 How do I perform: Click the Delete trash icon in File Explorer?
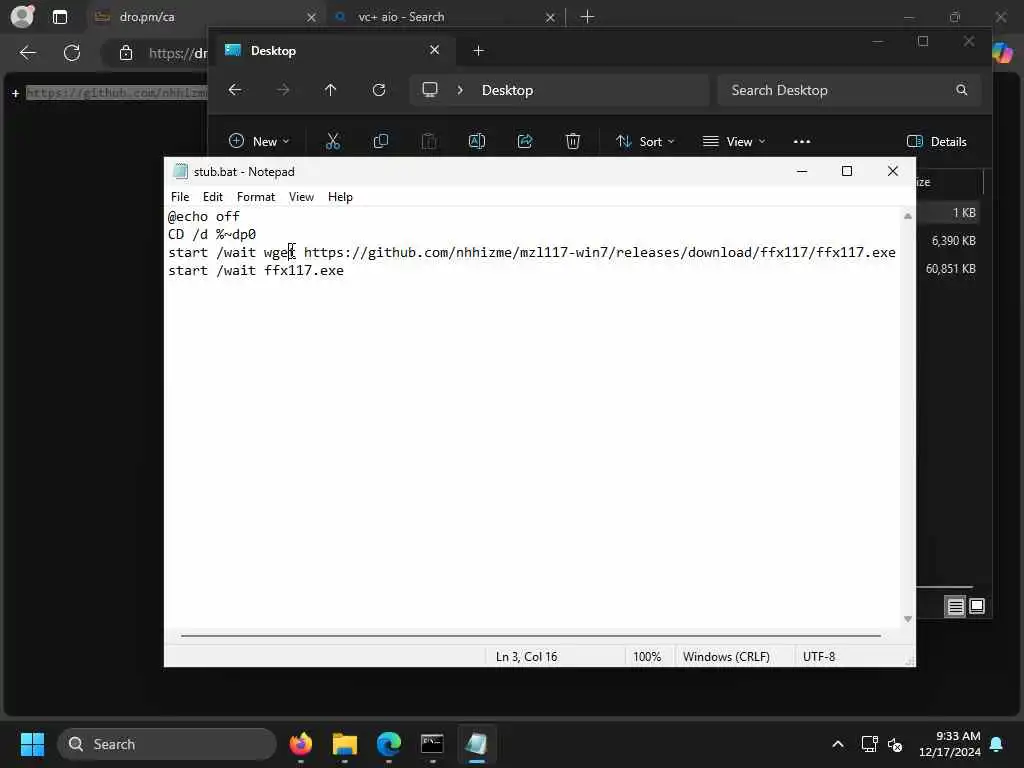573,141
